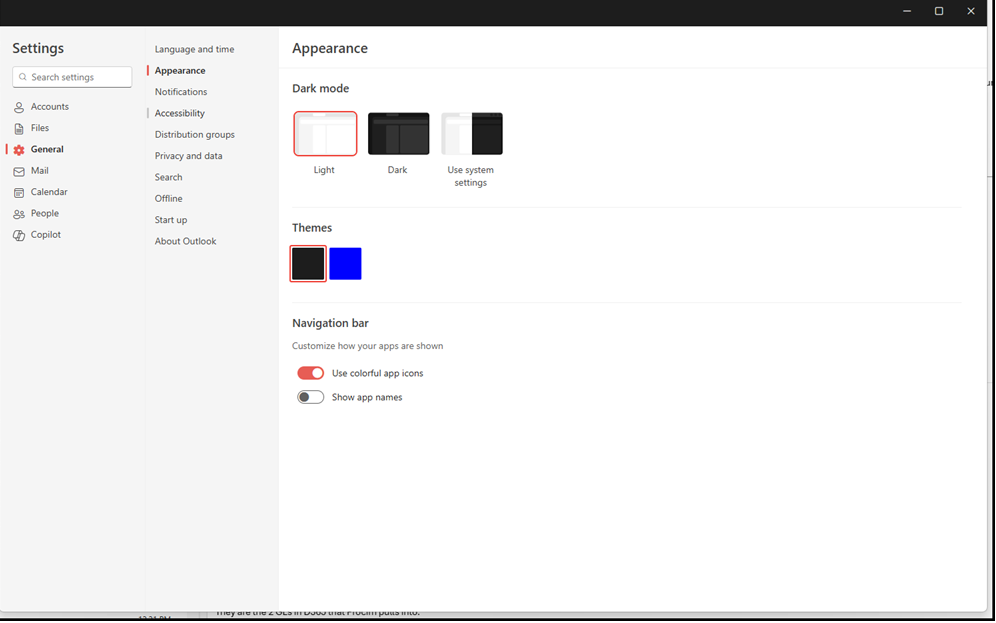This screenshot has height=623, width=996.
Task: Open Distribution groups settings
Action: (194, 135)
